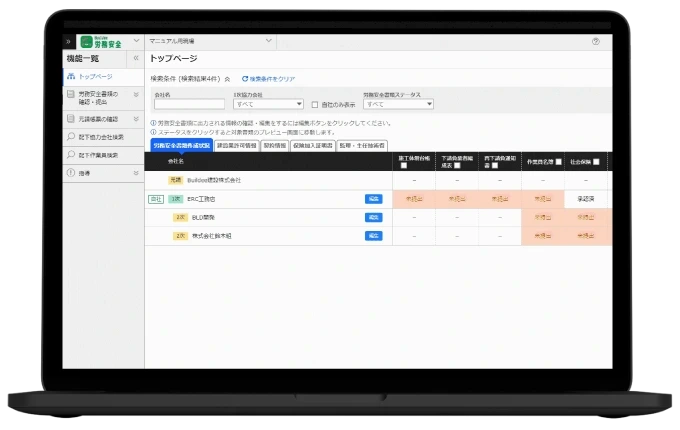The height and width of the screenshot is (430, 680).
Task: Open the 未提出 下請負業者編成表 status for ERC工務店
Action: (x=457, y=199)
